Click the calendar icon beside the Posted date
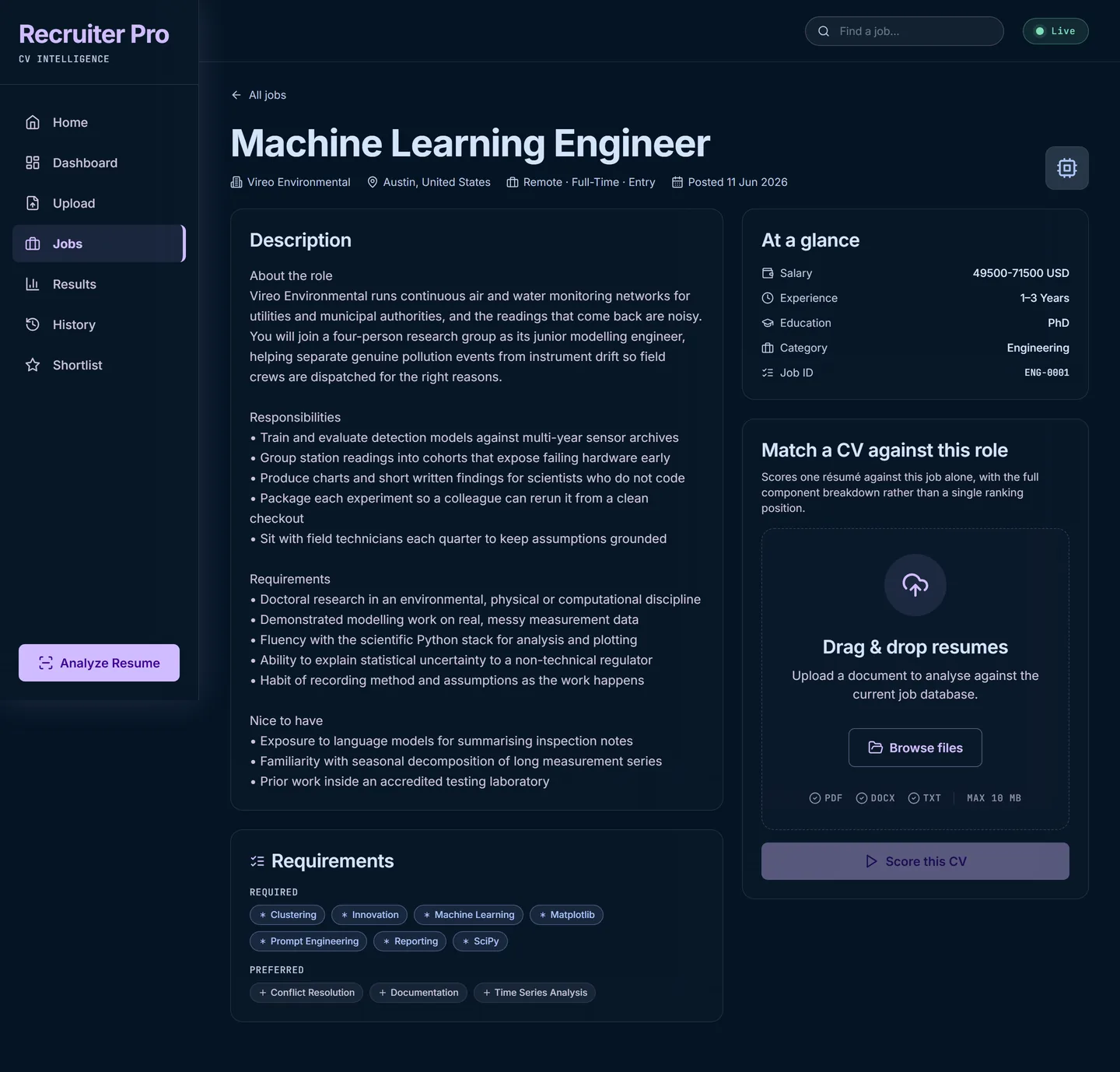1120x1072 pixels. coord(677,182)
